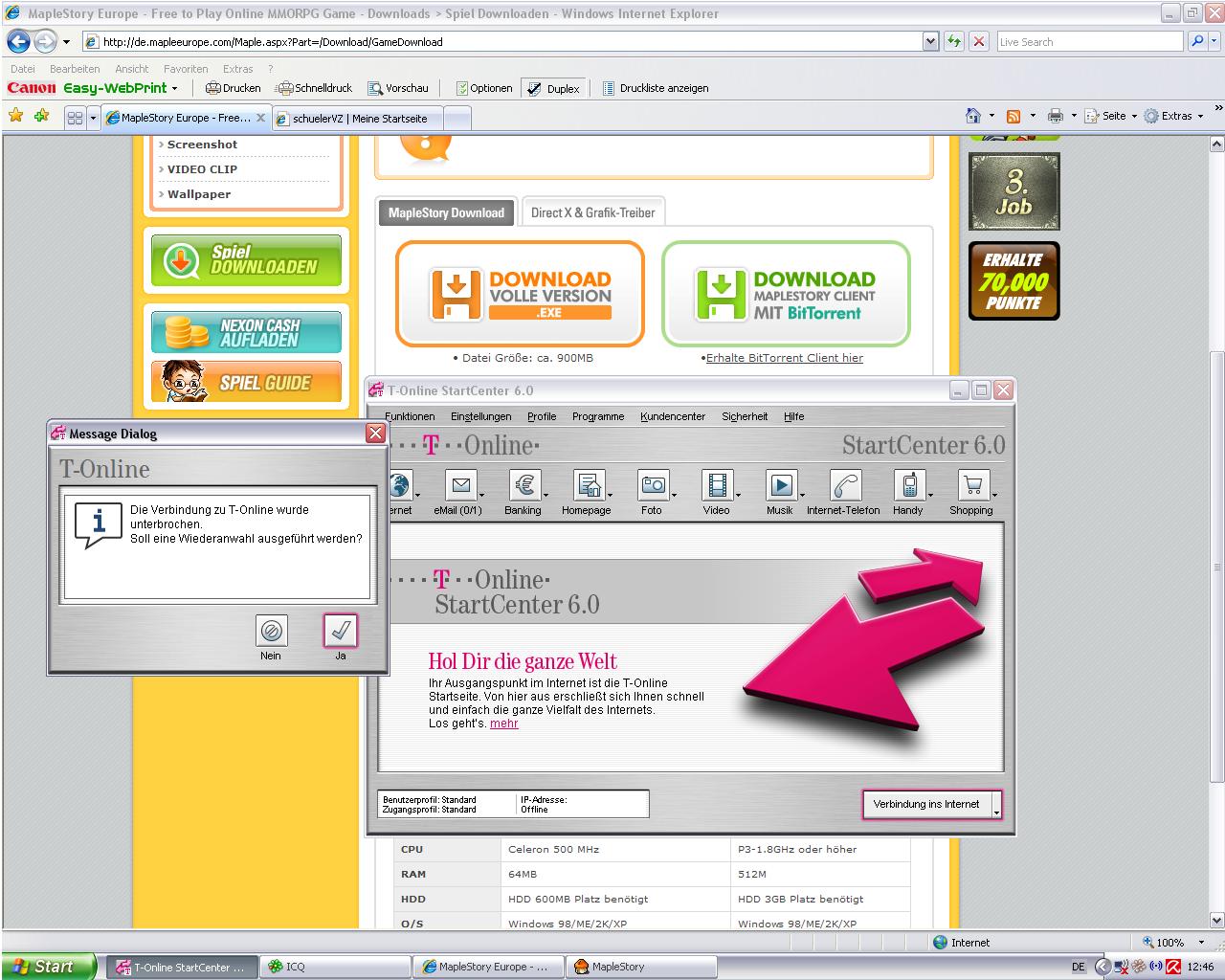Switch to the schuelerVZ browser tab
1225x980 pixels.
click(x=360, y=119)
